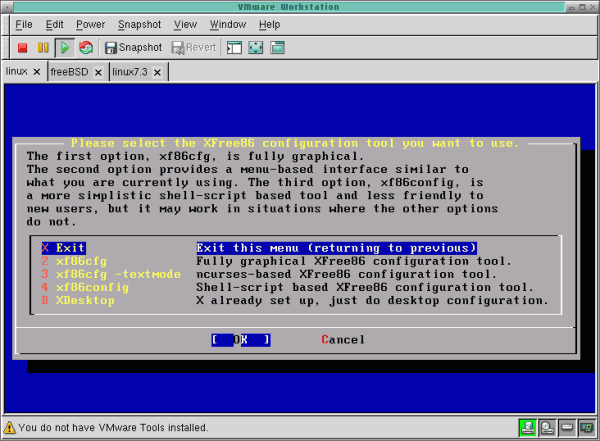Toggle the sidebar panel view icon
This screenshot has width=600, height=441.
point(234,48)
